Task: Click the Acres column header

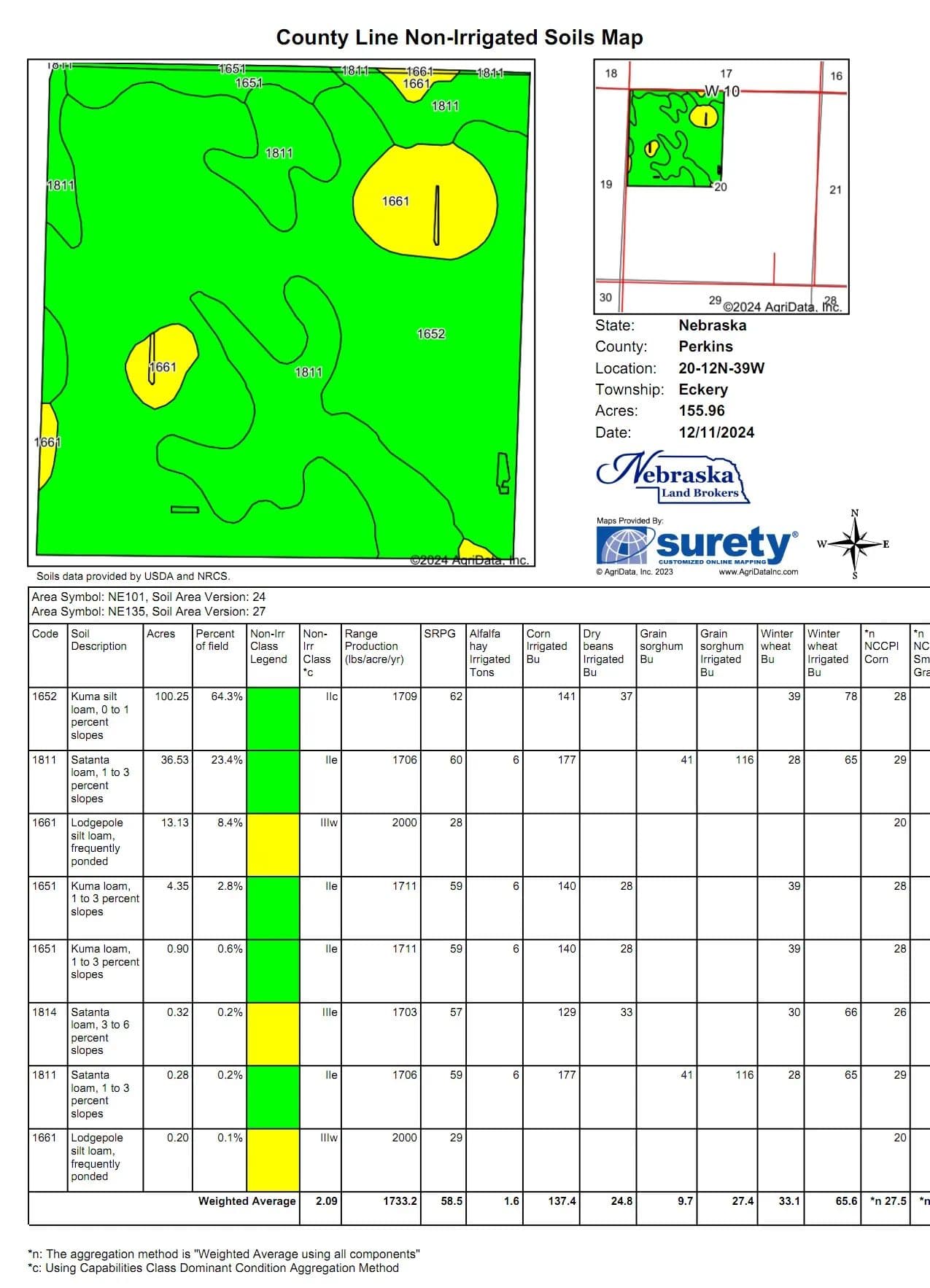Action: (160, 634)
